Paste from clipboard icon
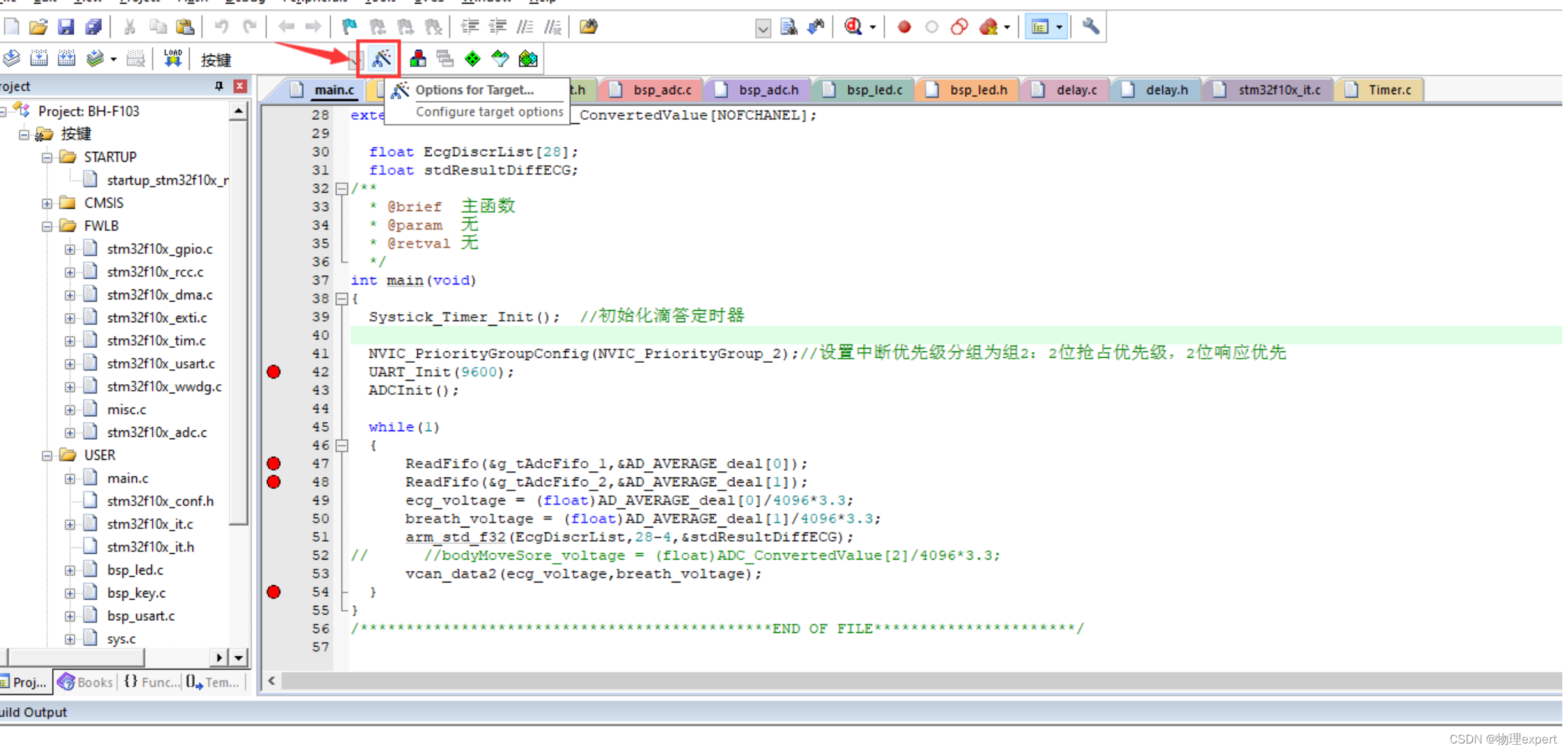This screenshot has height=752, width=1568. pyautogui.click(x=185, y=27)
